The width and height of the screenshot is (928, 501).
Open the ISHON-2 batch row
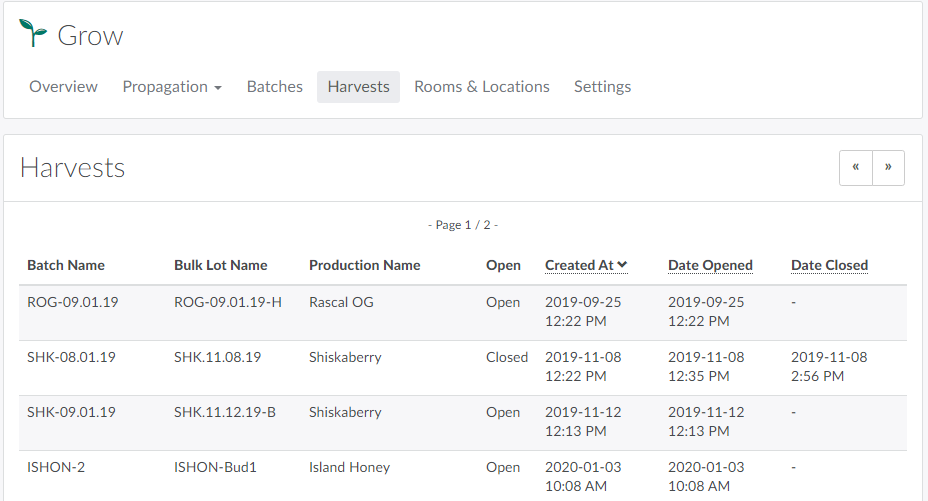pos(58,467)
